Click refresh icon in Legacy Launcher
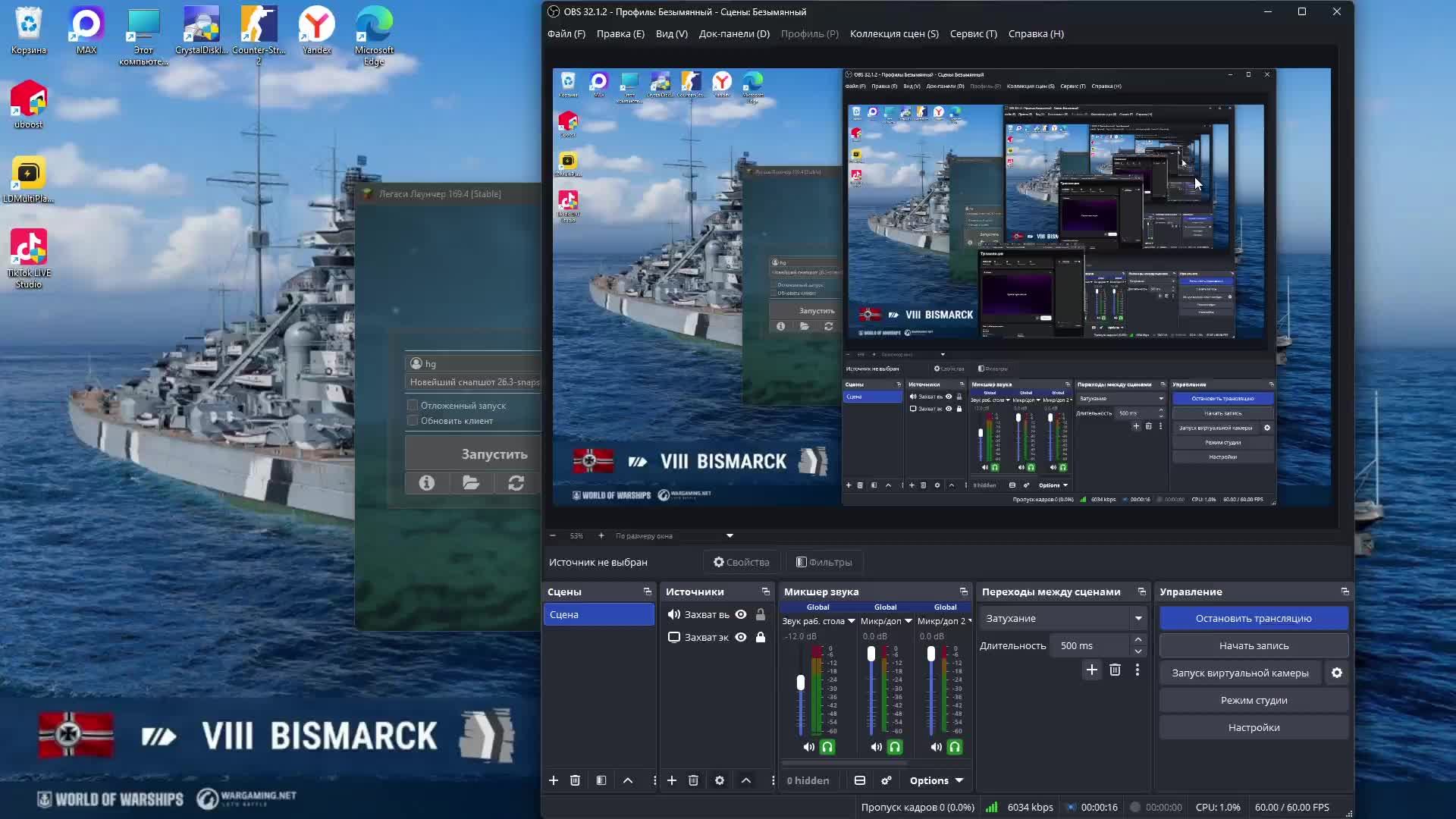The height and width of the screenshot is (819, 1456). 516,483
